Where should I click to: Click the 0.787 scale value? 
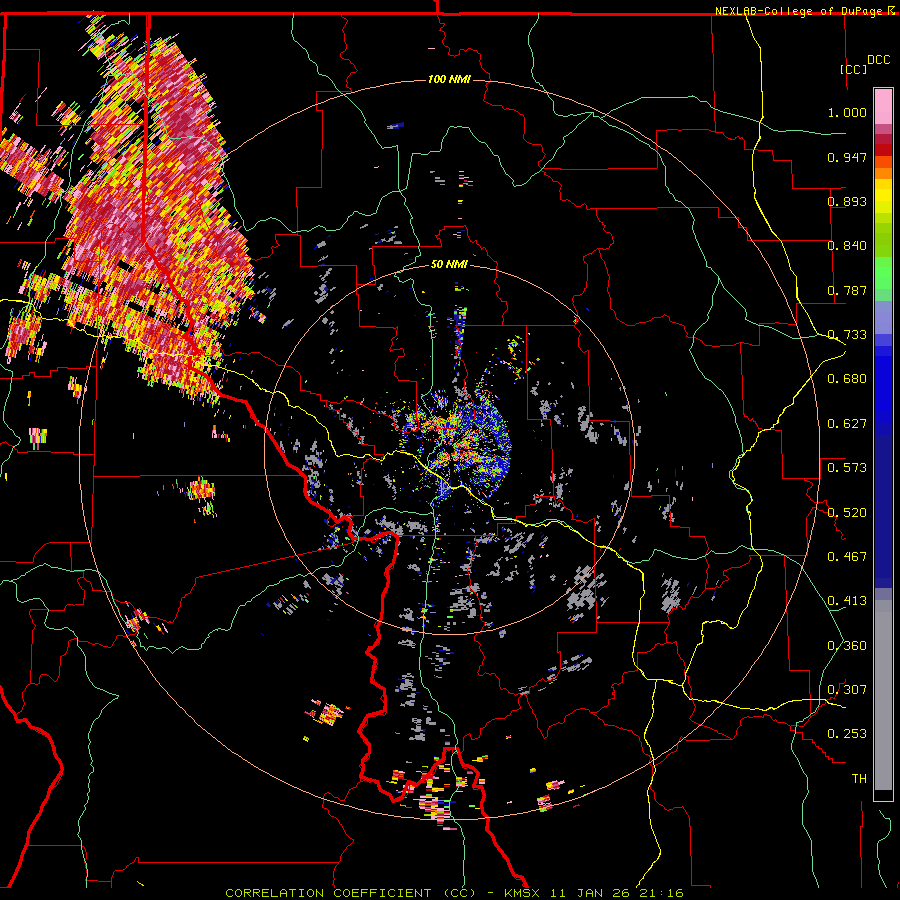847,290
